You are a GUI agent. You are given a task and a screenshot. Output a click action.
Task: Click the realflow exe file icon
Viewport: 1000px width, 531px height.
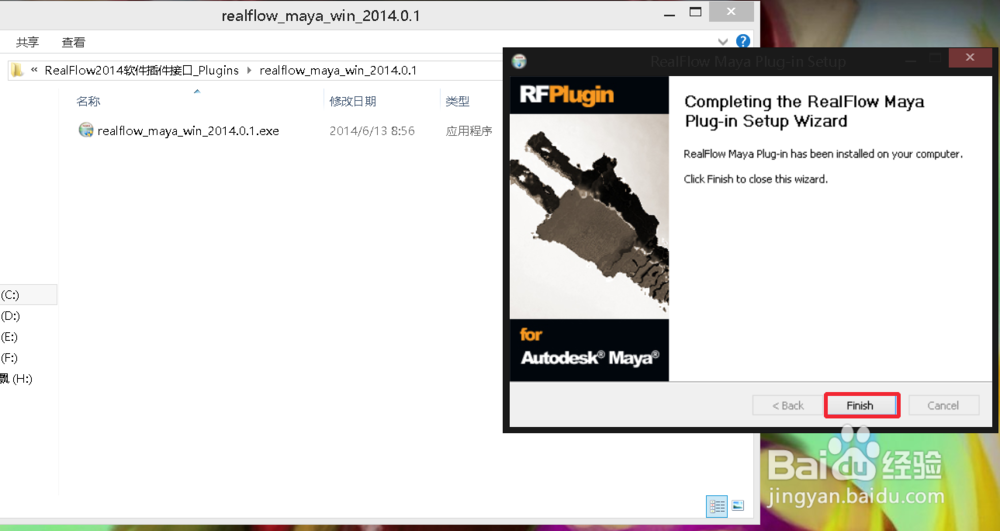(x=85, y=130)
